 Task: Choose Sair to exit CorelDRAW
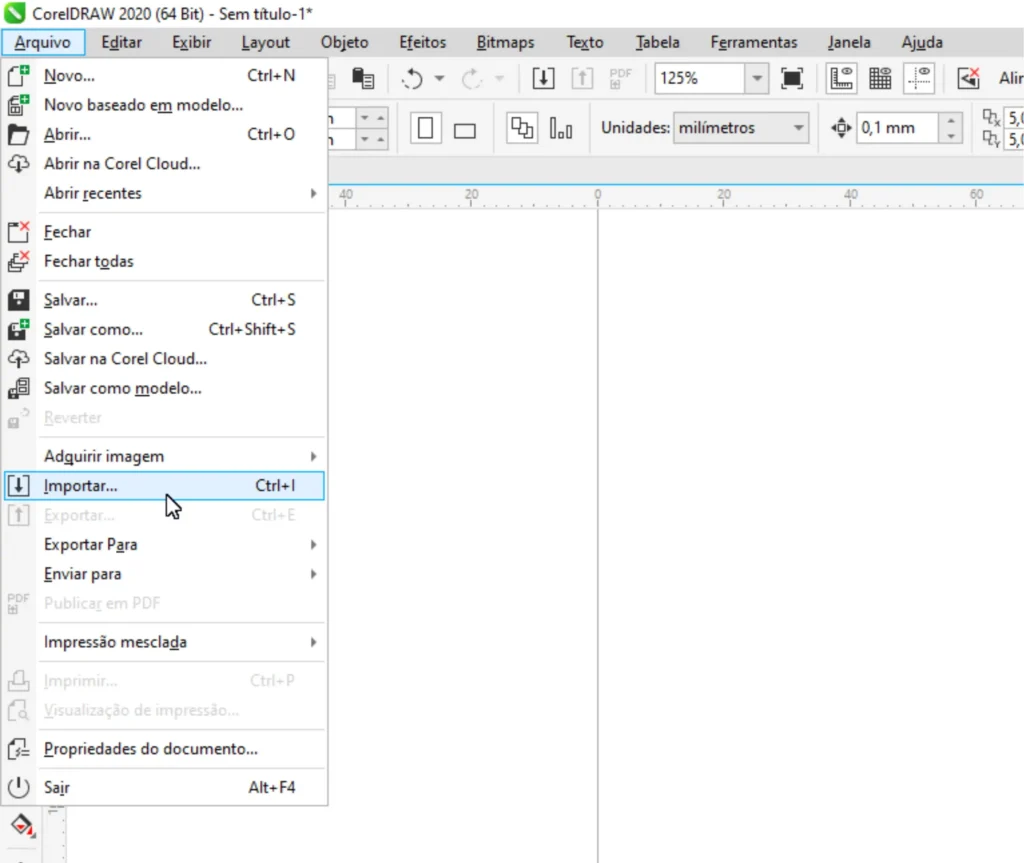point(163,787)
